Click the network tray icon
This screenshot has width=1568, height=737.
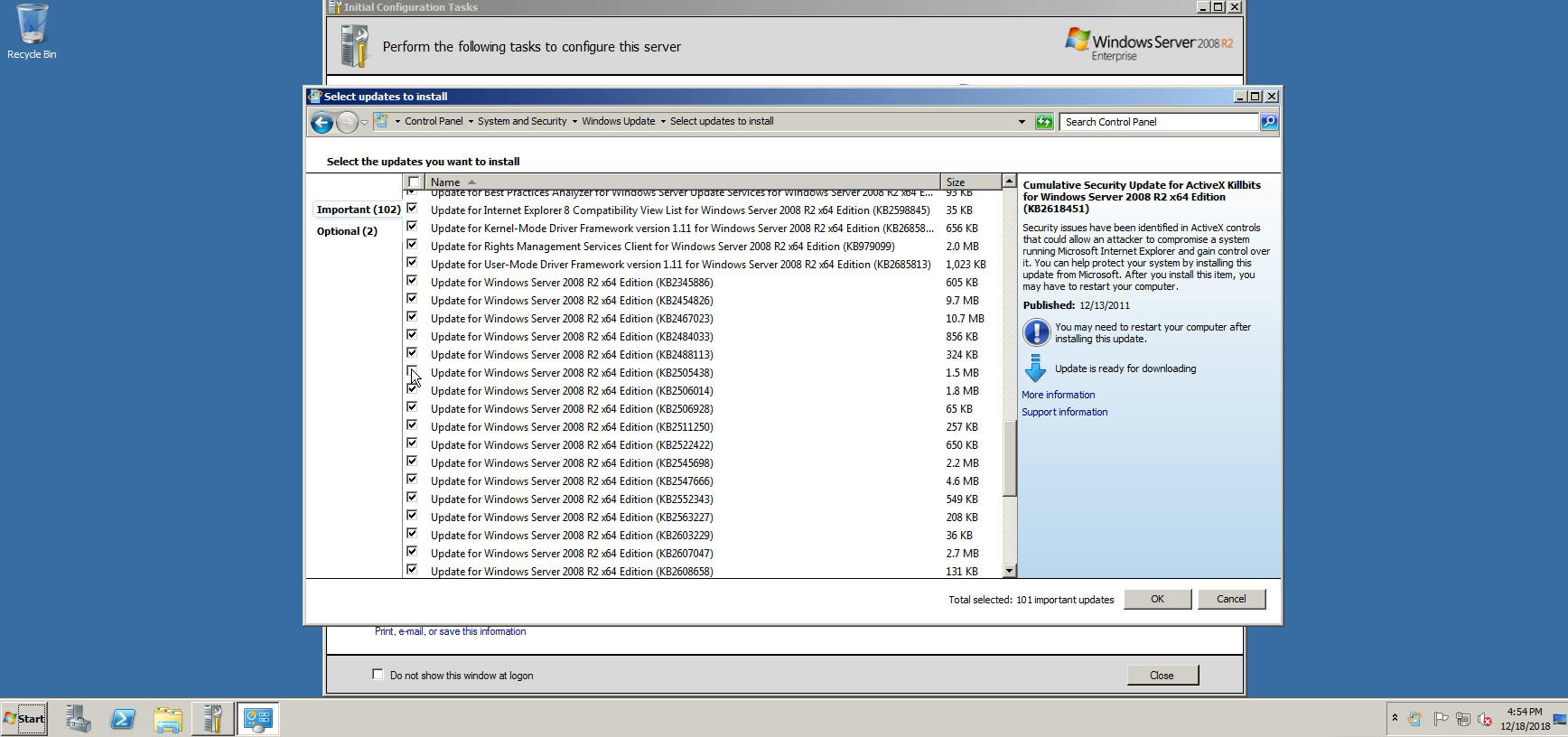pos(1463,719)
